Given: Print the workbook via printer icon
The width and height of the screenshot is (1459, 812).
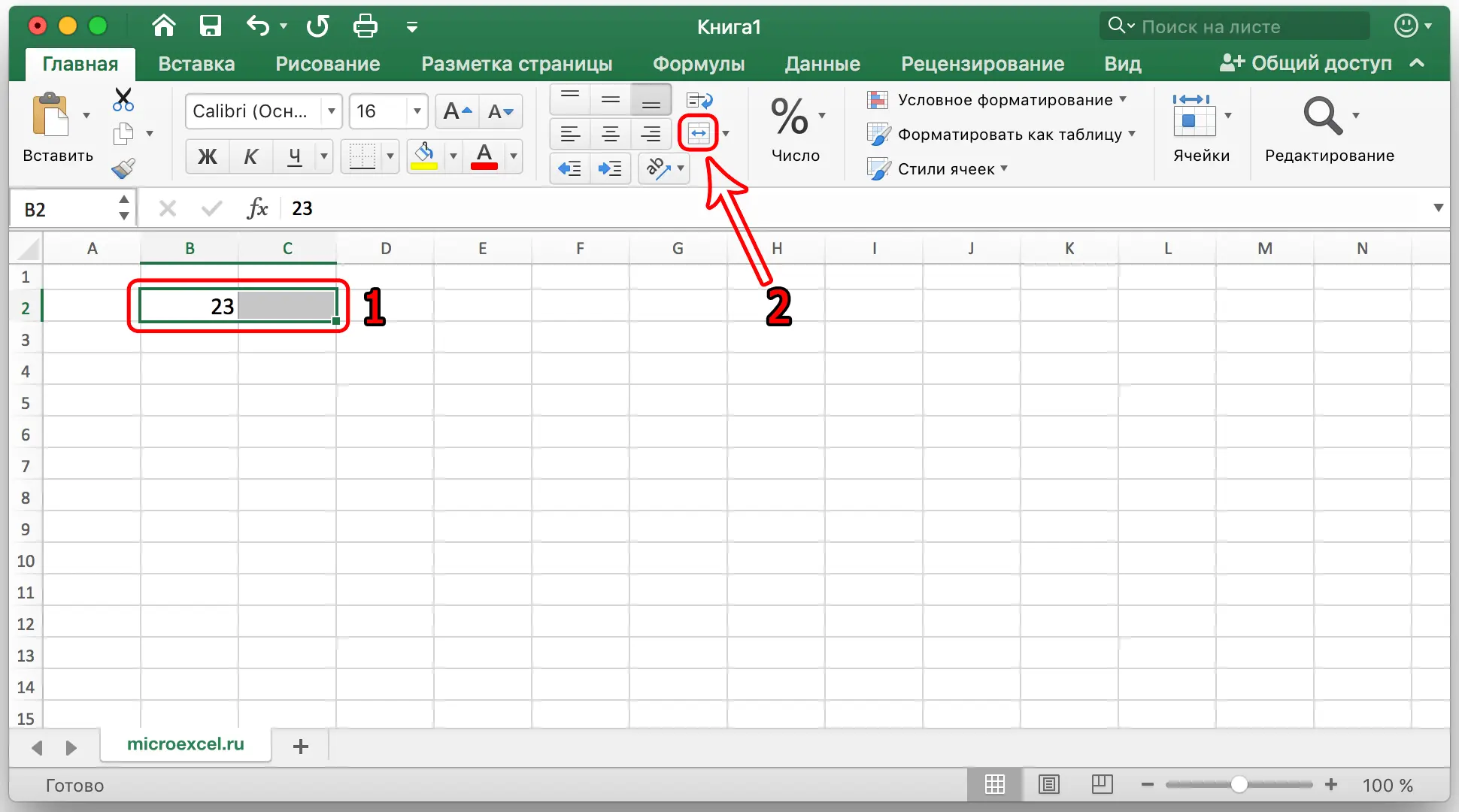Looking at the screenshot, I should click(366, 27).
